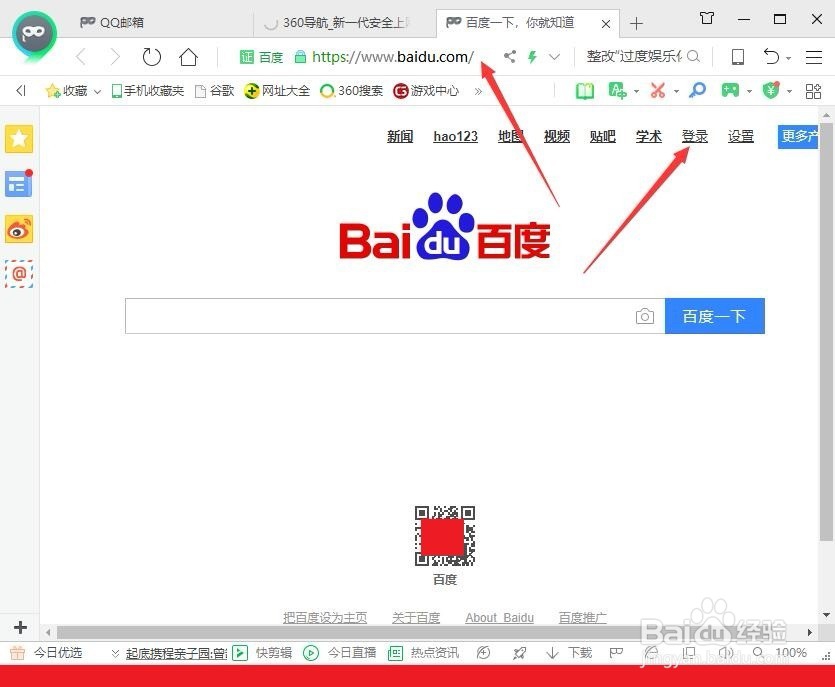Open the 设置 settings link
Image resolution: width=835 pixels, height=687 pixels.
pyautogui.click(x=741, y=136)
